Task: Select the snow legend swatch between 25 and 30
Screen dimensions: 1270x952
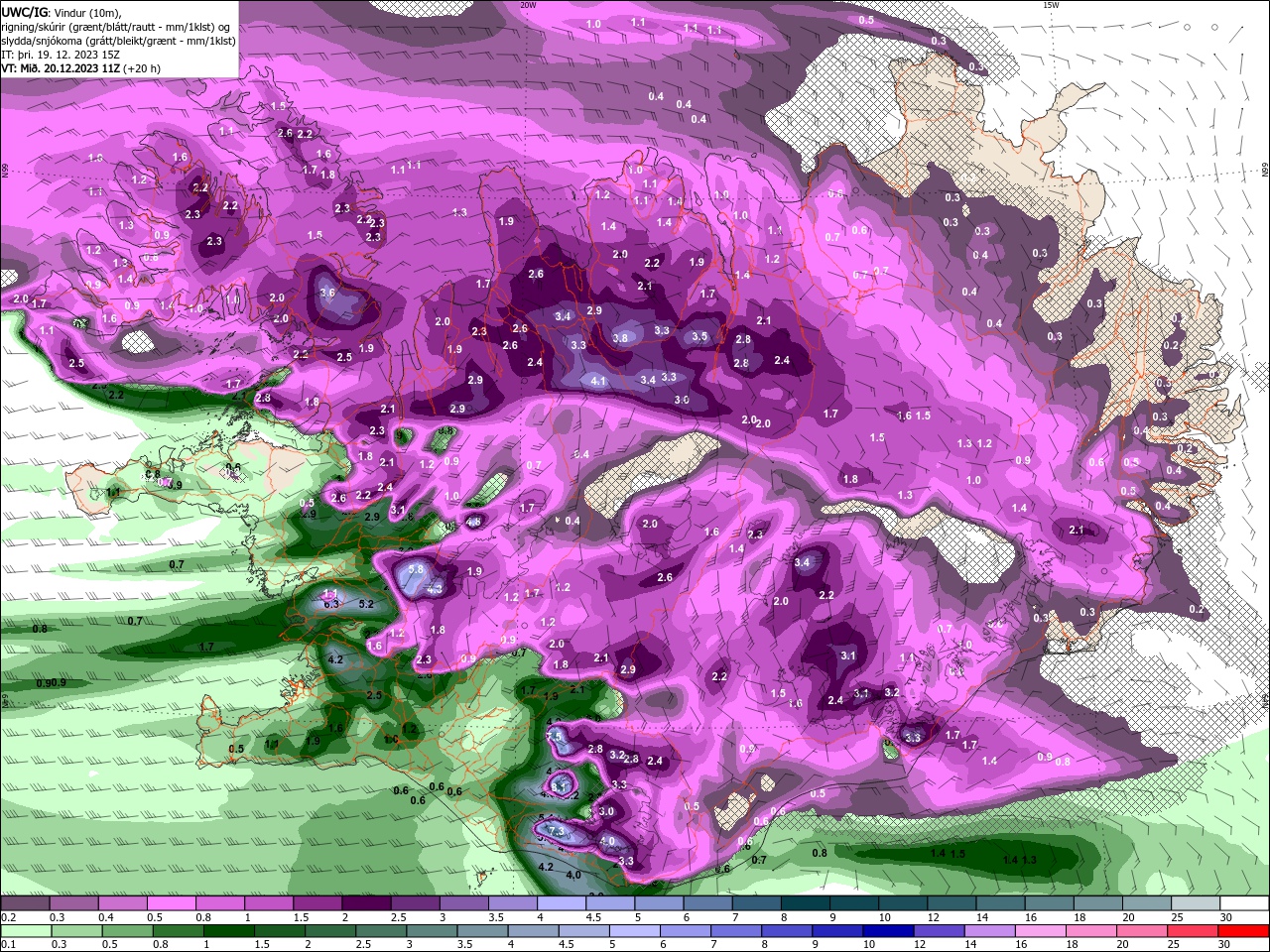Action: [1197, 903]
